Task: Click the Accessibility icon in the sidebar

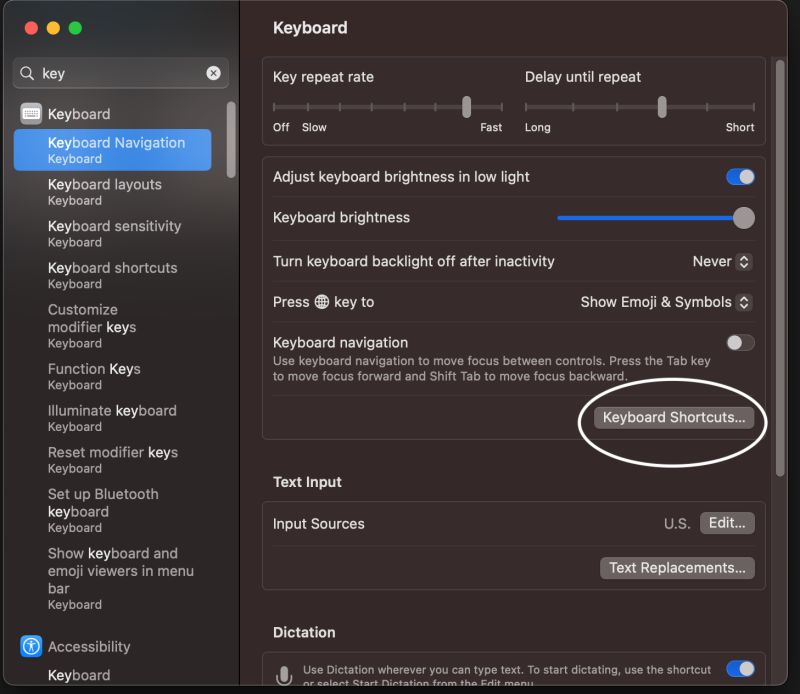Action: pyautogui.click(x=30, y=647)
